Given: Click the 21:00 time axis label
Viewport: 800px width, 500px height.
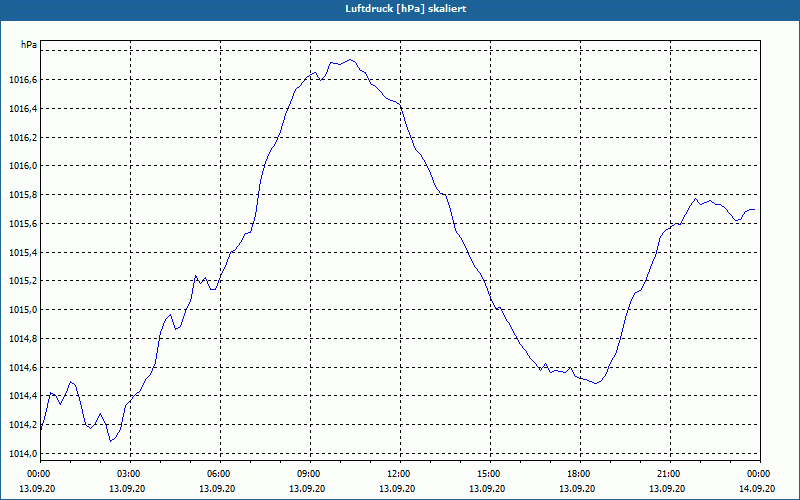Looking at the screenshot, I should [670, 474].
